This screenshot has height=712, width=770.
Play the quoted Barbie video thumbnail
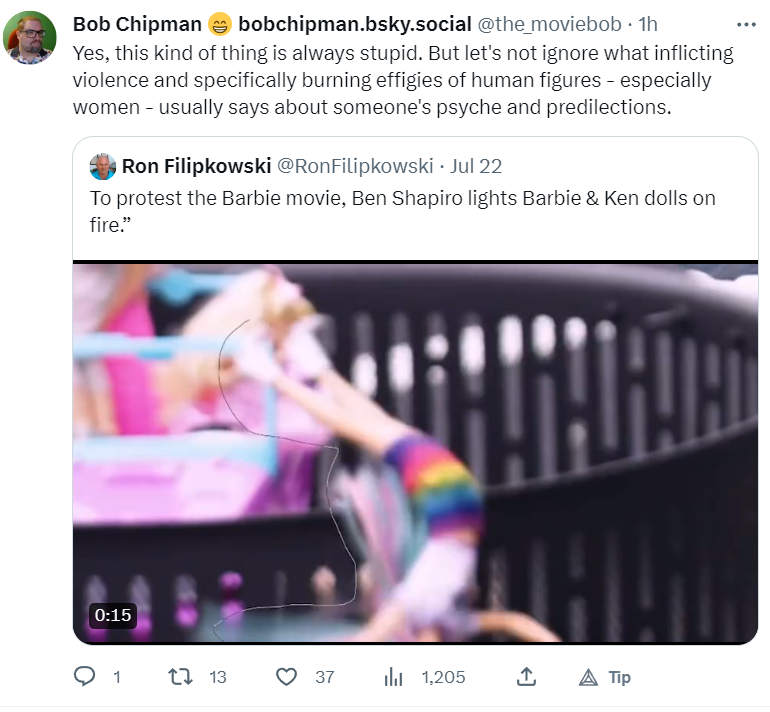click(415, 452)
